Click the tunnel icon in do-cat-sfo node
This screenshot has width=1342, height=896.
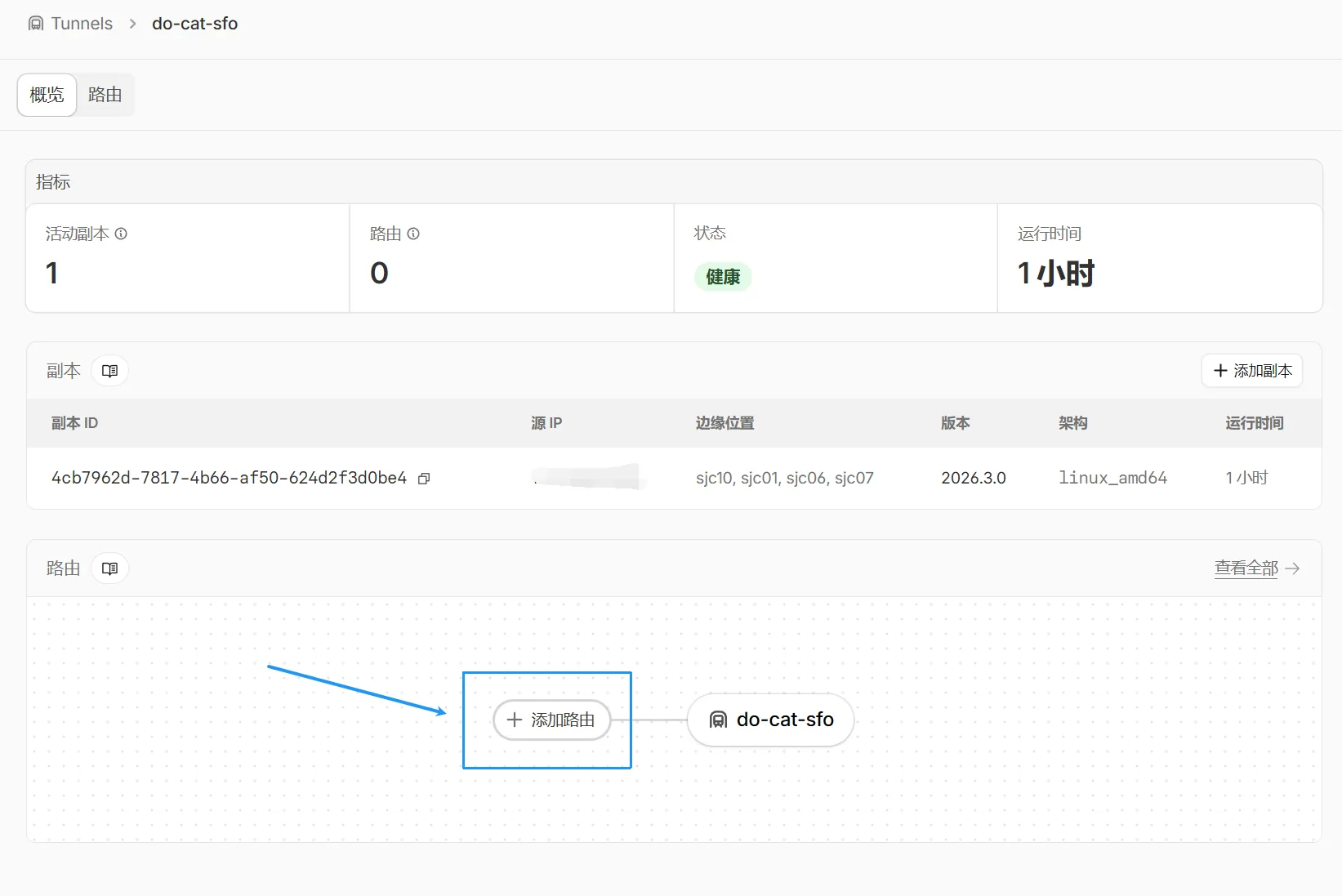pos(718,720)
